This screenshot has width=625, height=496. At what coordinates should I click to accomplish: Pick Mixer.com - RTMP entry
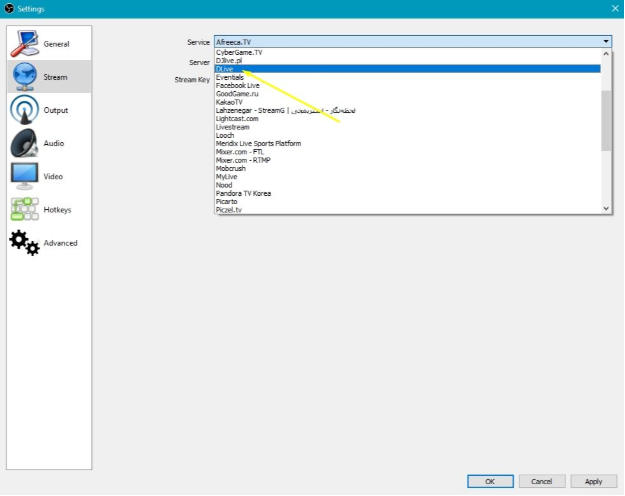(407, 160)
